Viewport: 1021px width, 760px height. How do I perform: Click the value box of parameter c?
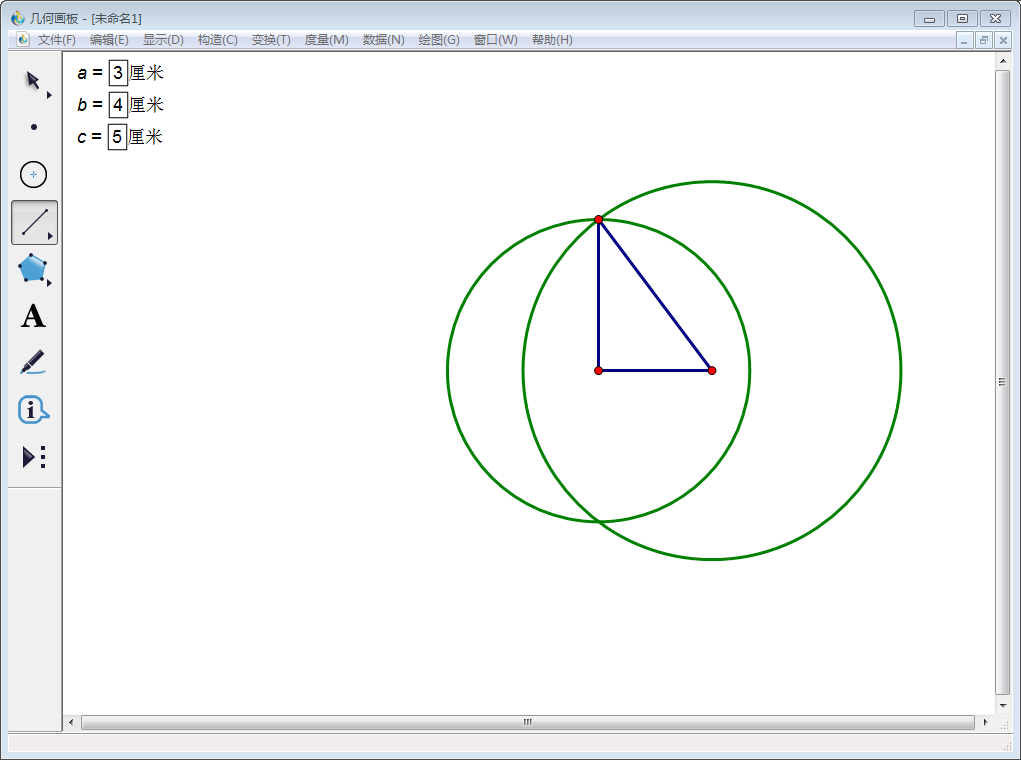click(117, 137)
